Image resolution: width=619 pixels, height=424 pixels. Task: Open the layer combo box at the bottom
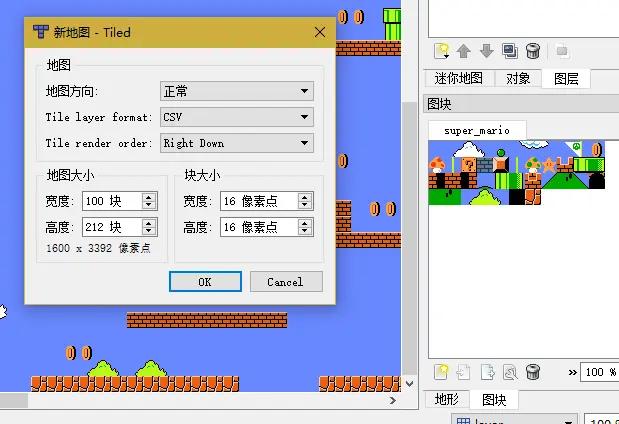[x=514, y=419]
